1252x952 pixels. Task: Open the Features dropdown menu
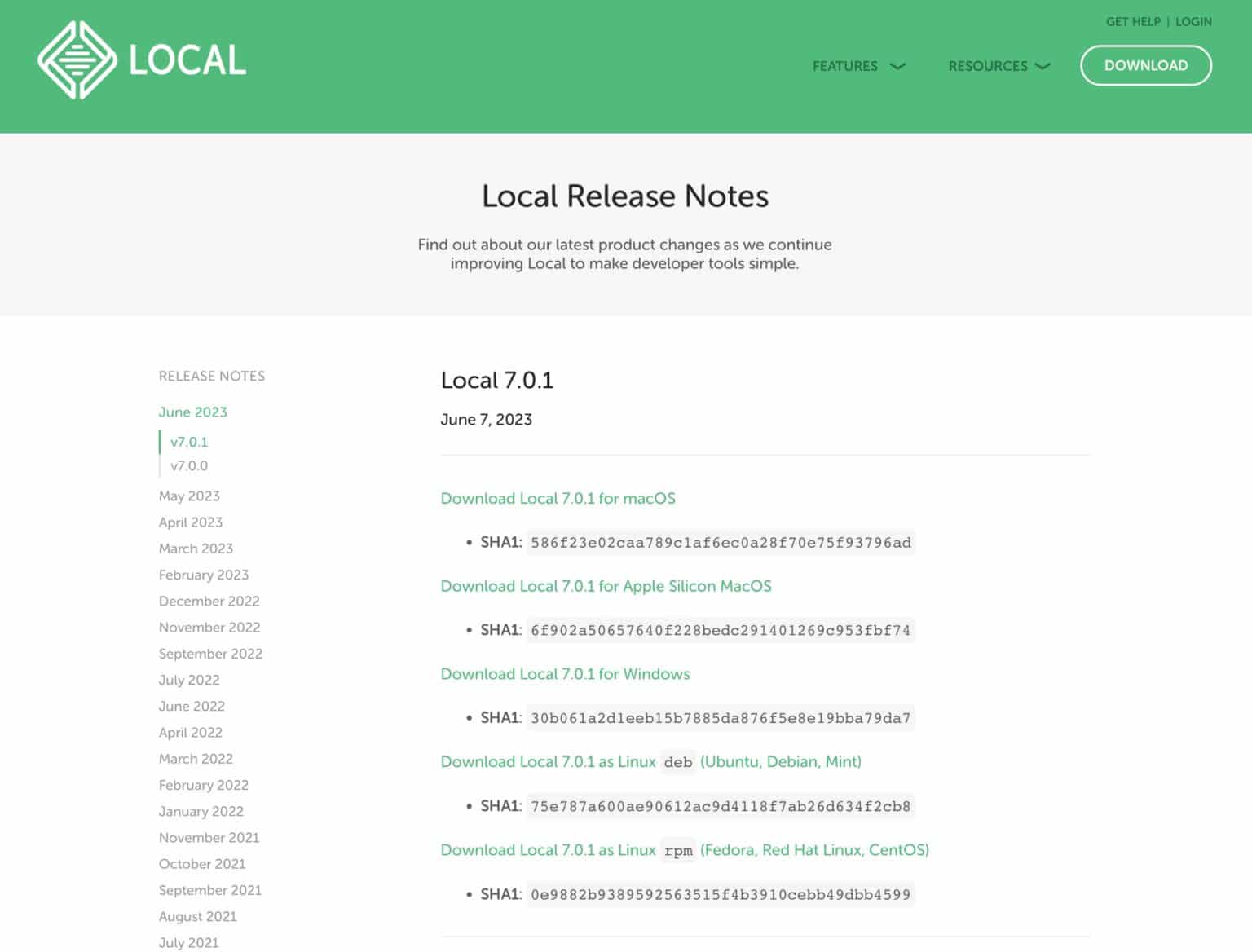(x=856, y=66)
